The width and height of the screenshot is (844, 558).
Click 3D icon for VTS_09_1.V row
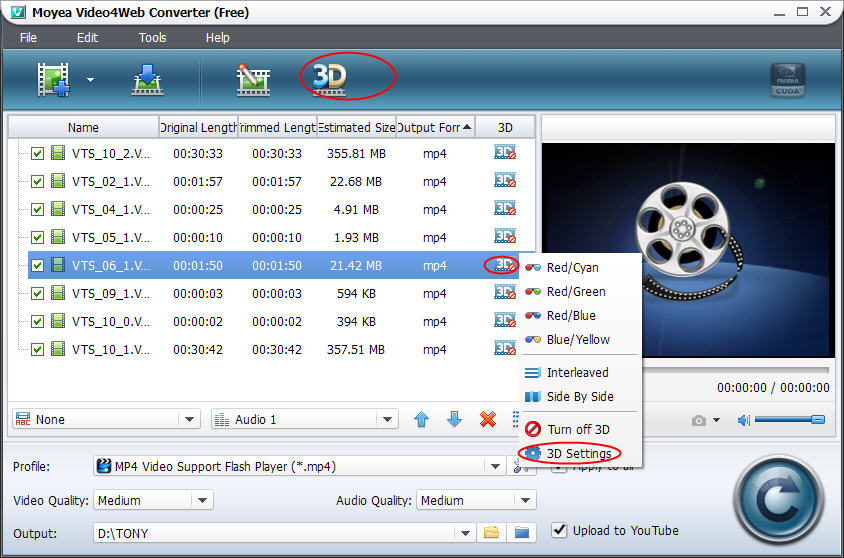click(x=505, y=293)
